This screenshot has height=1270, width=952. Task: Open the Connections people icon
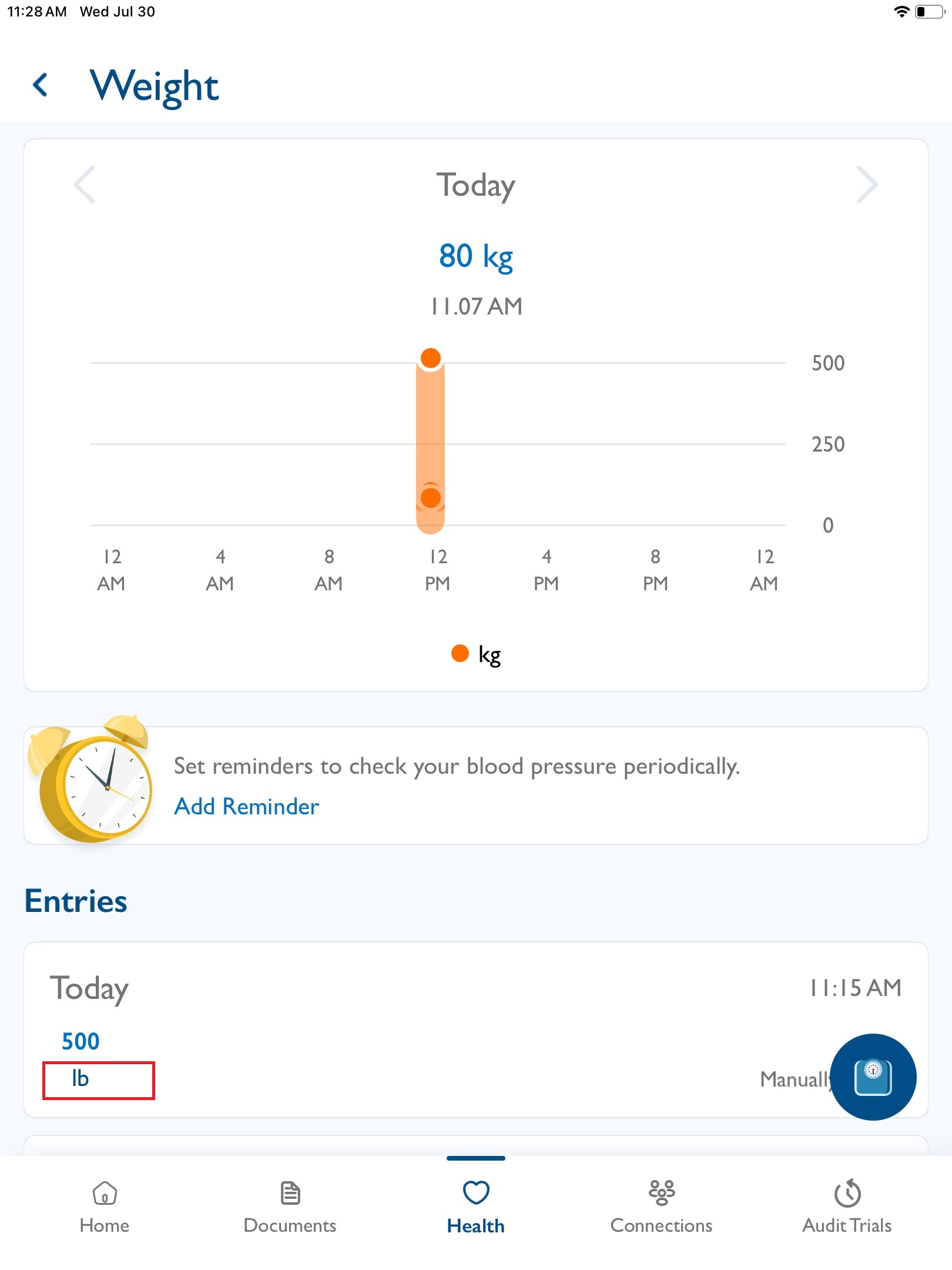662,1193
